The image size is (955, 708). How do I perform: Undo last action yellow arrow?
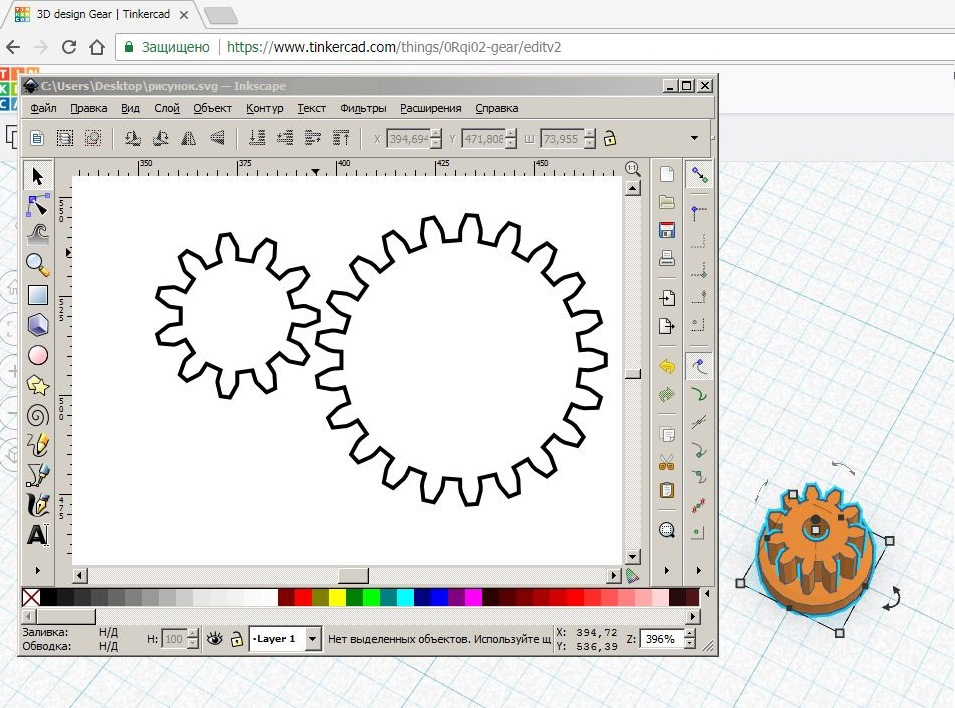click(667, 366)
